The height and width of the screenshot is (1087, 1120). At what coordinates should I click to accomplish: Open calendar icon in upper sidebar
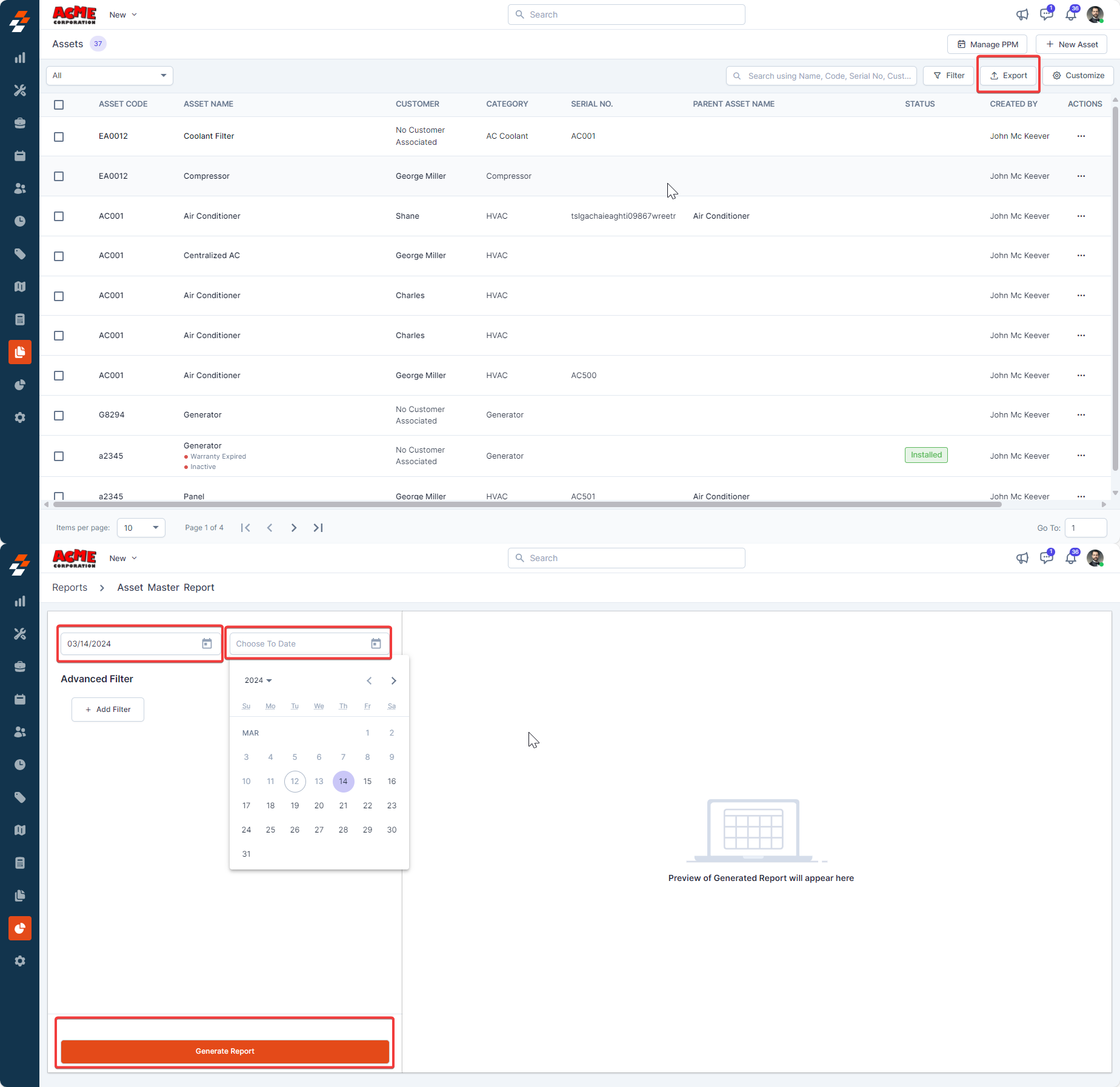(x=20, y=156)
